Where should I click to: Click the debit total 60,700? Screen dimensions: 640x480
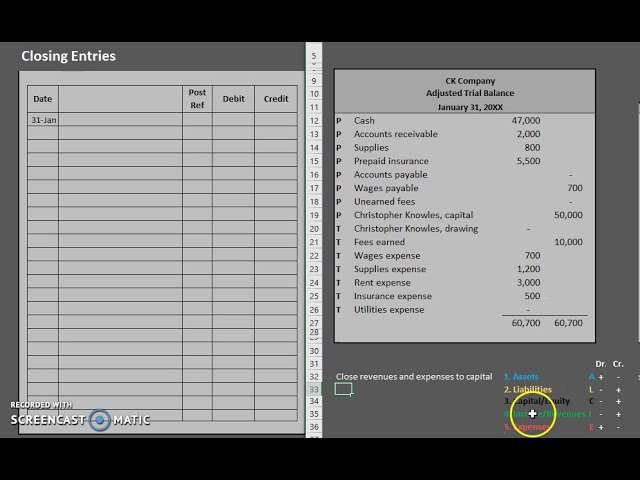pyautogui.click(x=526, y=323)
